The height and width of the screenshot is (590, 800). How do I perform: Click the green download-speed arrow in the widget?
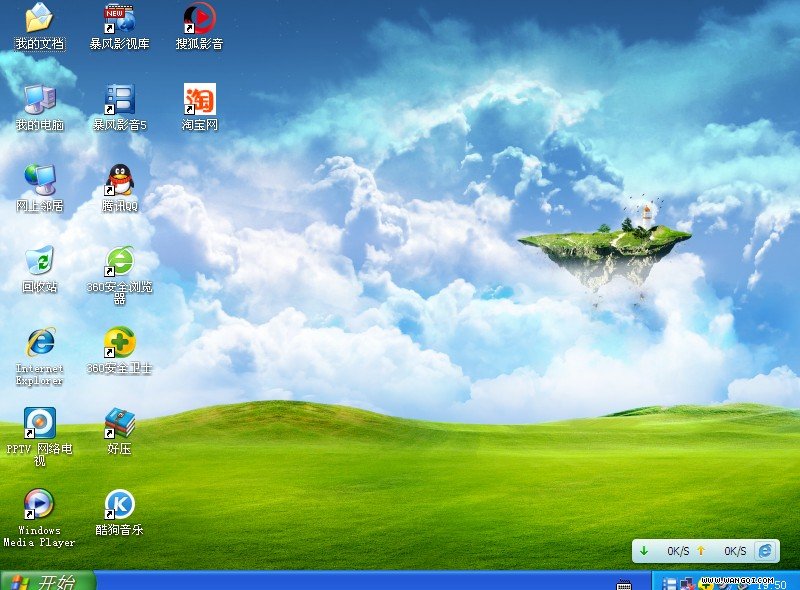(x=644, y=551)
